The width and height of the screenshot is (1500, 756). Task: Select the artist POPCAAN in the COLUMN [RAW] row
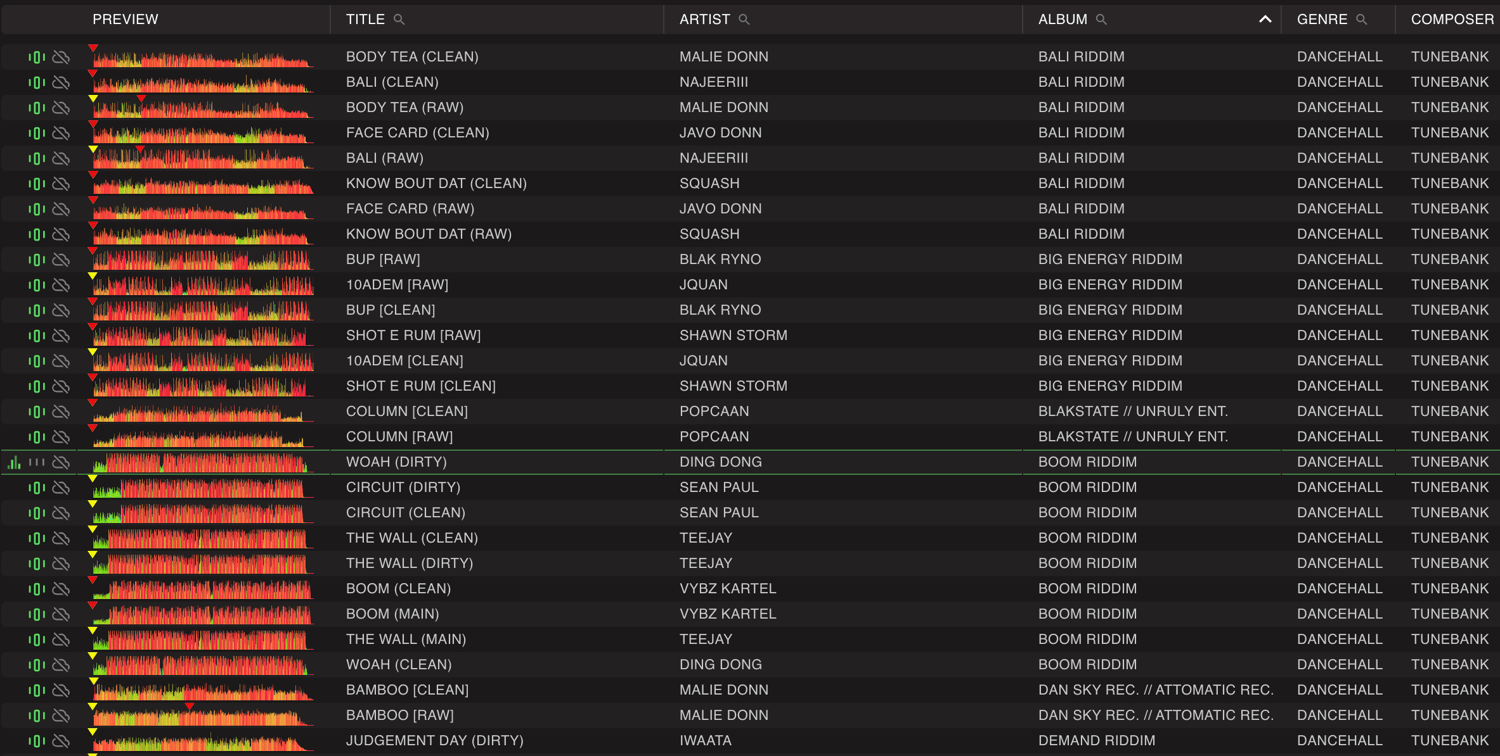click(715, 437)
